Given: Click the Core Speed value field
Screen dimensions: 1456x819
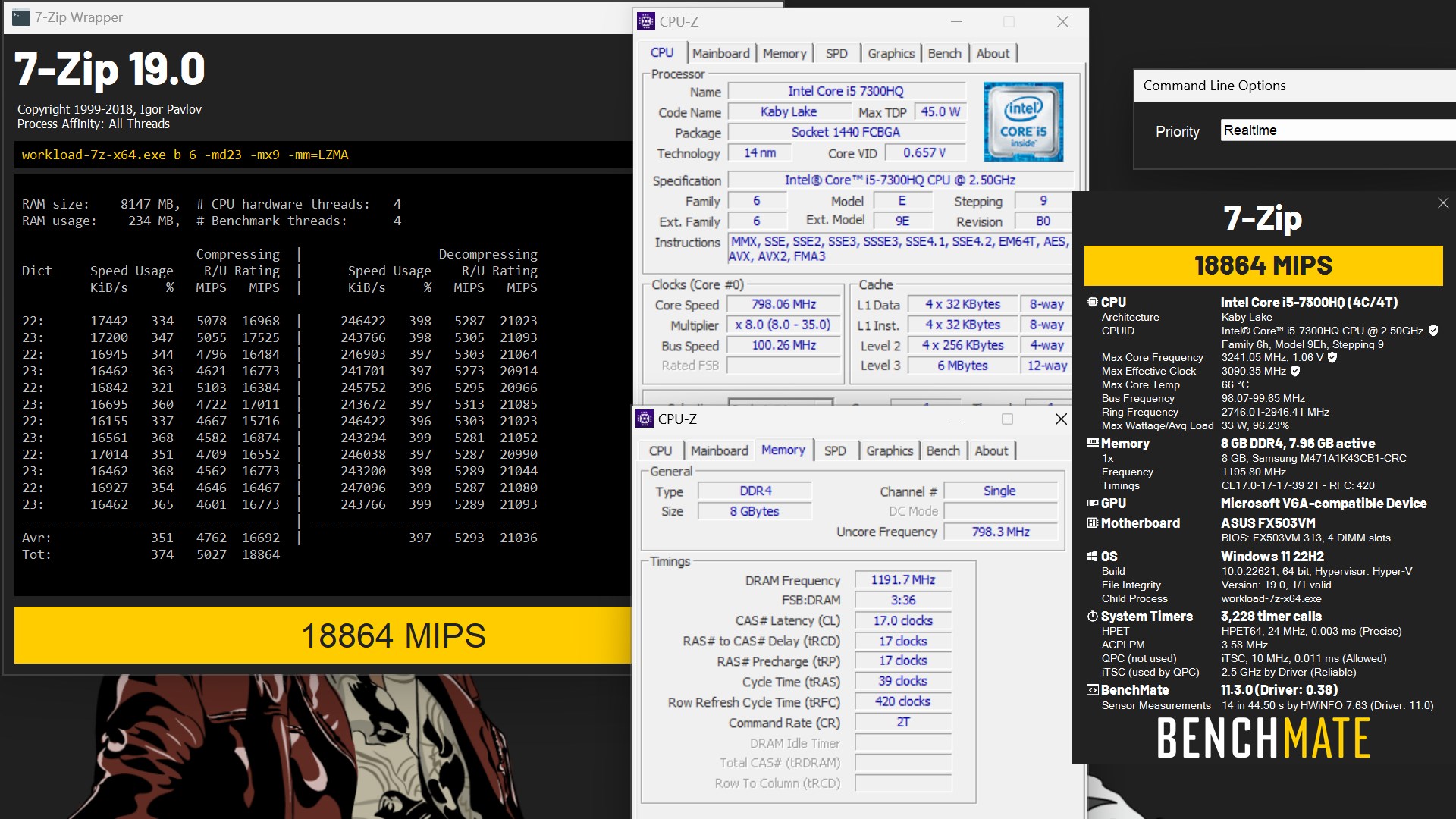Looking at the screenshot, I should pos(783,304).
